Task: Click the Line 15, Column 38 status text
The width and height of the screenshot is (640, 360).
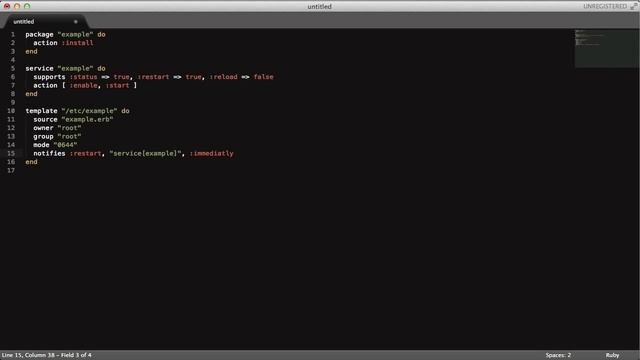Action: tap(47, 355)
